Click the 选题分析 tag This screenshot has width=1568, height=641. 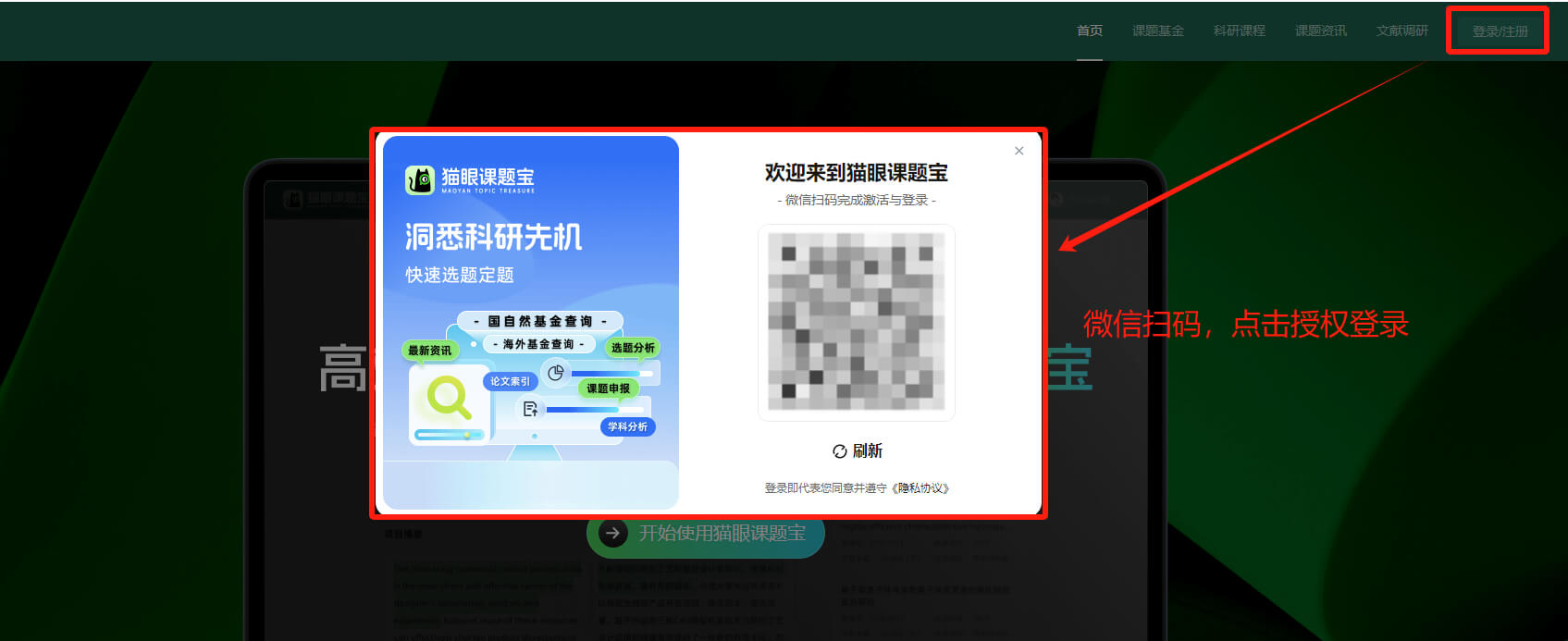point(633,348)
